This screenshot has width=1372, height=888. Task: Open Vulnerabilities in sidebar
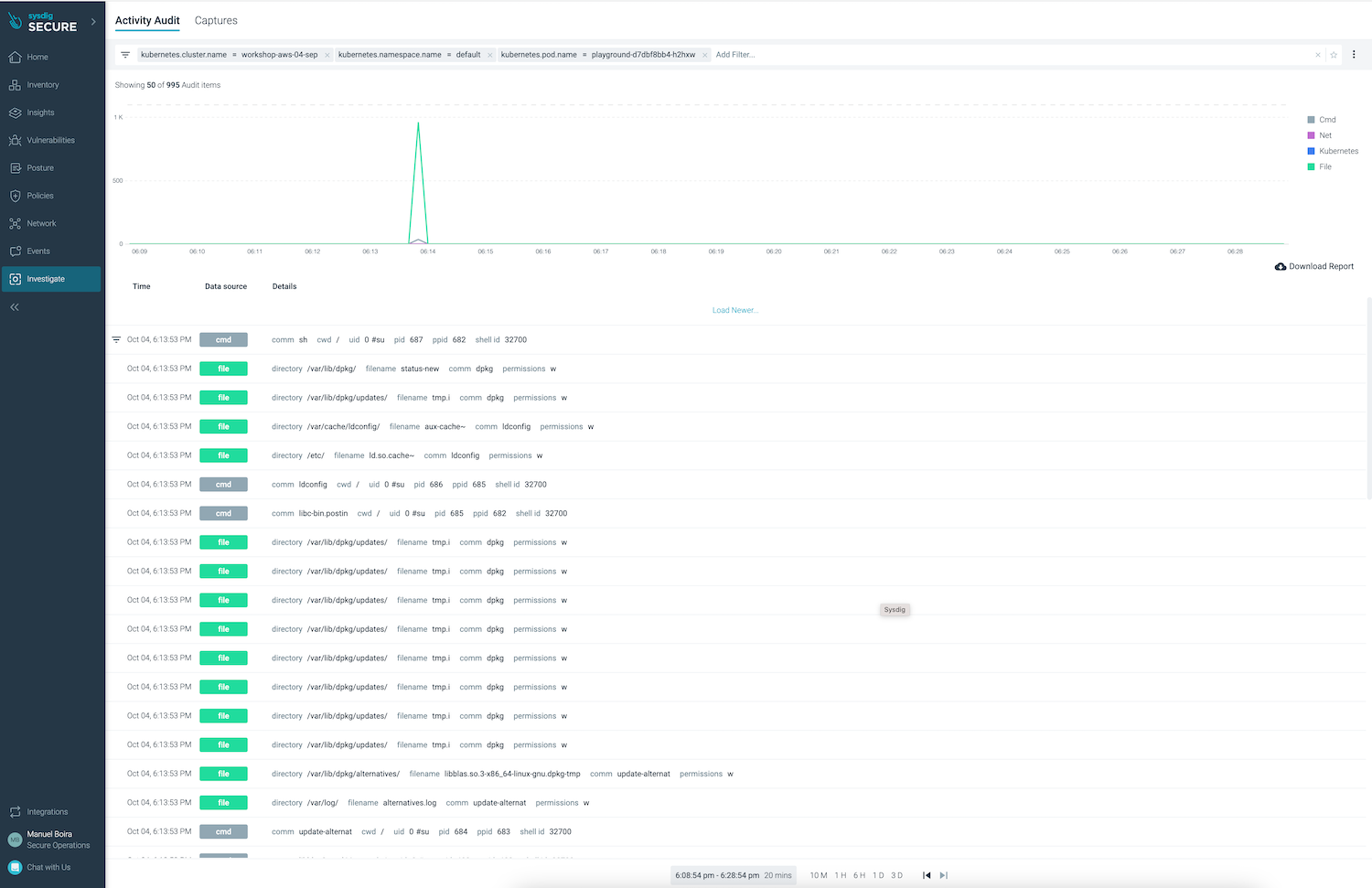[51, 140]
